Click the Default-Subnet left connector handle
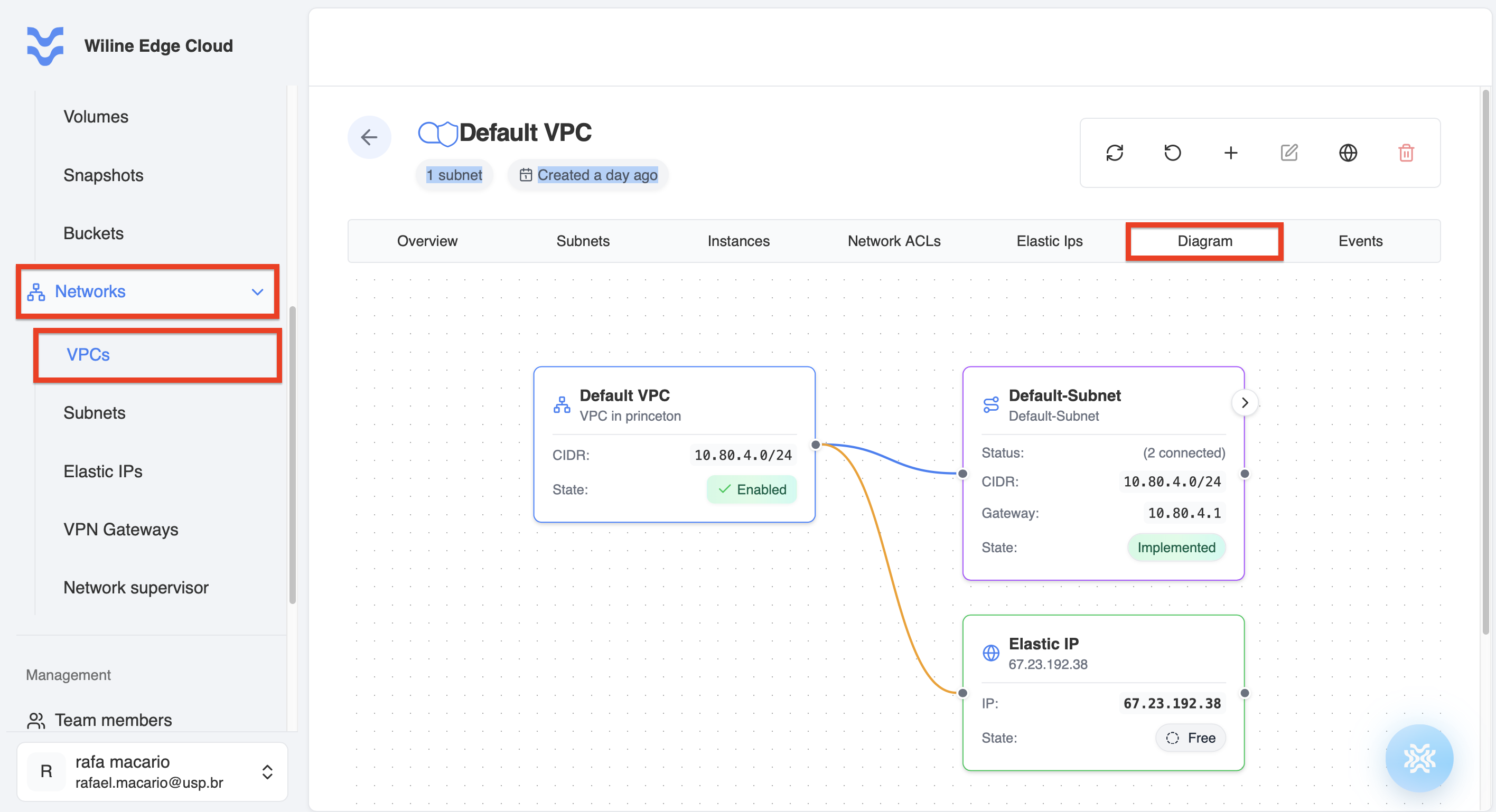The image size is (1496, 812). coord(962,474)
